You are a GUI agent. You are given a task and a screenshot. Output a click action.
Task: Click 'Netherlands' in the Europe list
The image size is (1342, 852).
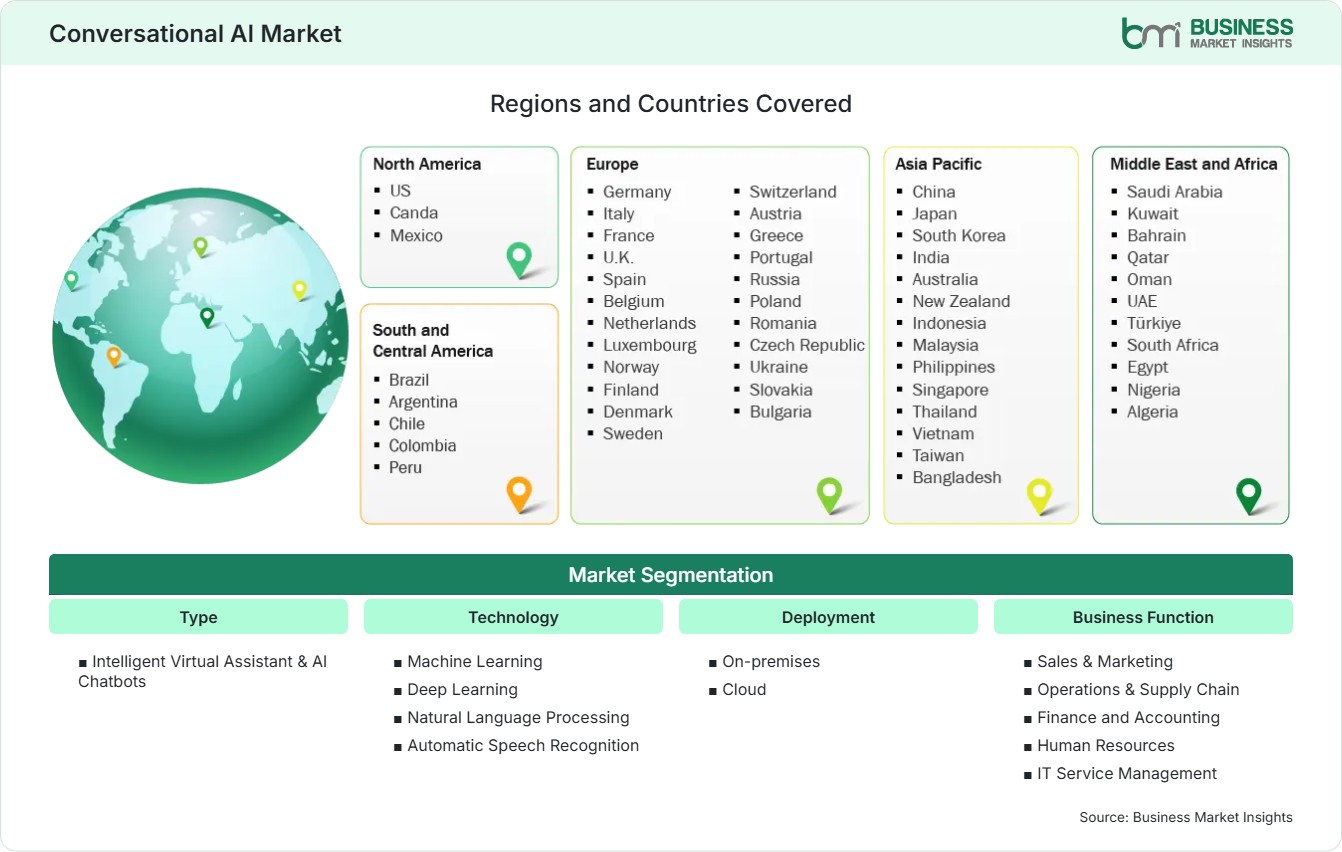(649, 324)
